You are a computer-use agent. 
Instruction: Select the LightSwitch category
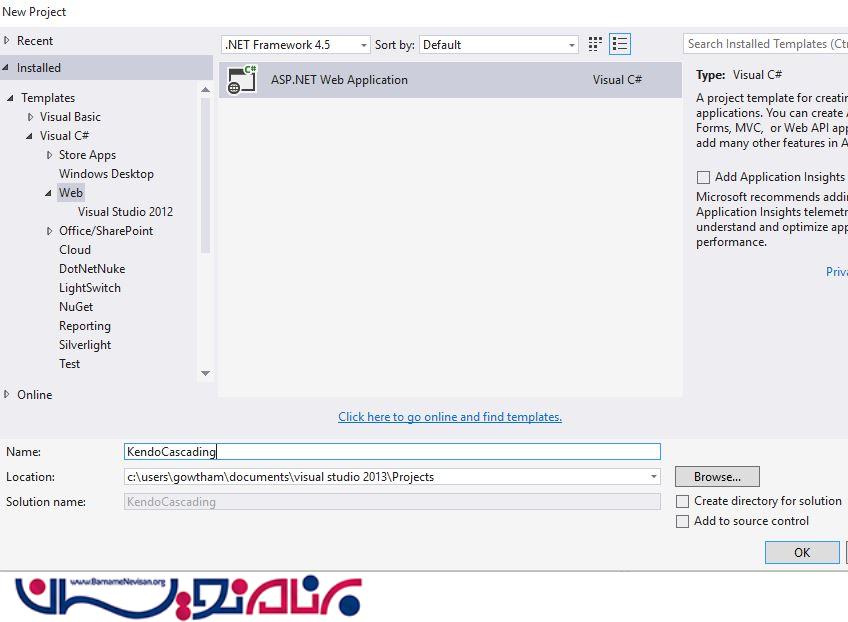pos(90,288)
